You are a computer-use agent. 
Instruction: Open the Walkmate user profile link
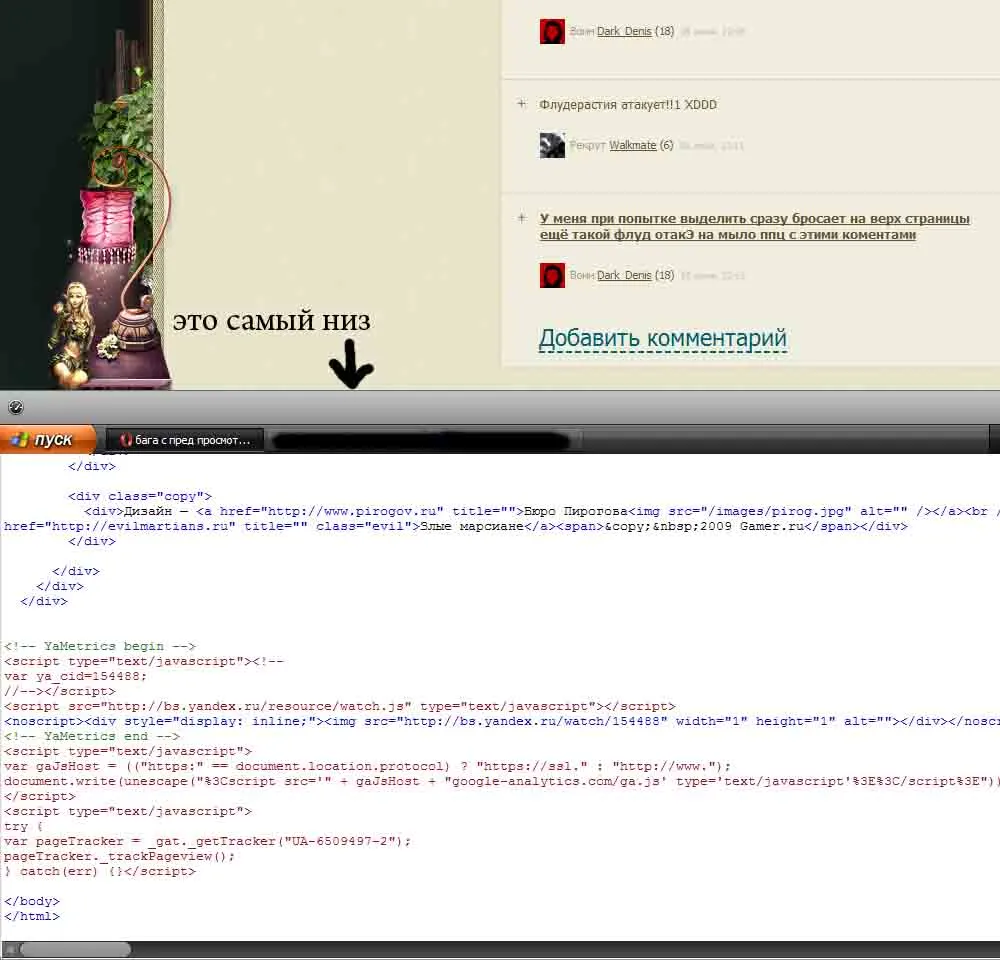(x=633, y=145)
